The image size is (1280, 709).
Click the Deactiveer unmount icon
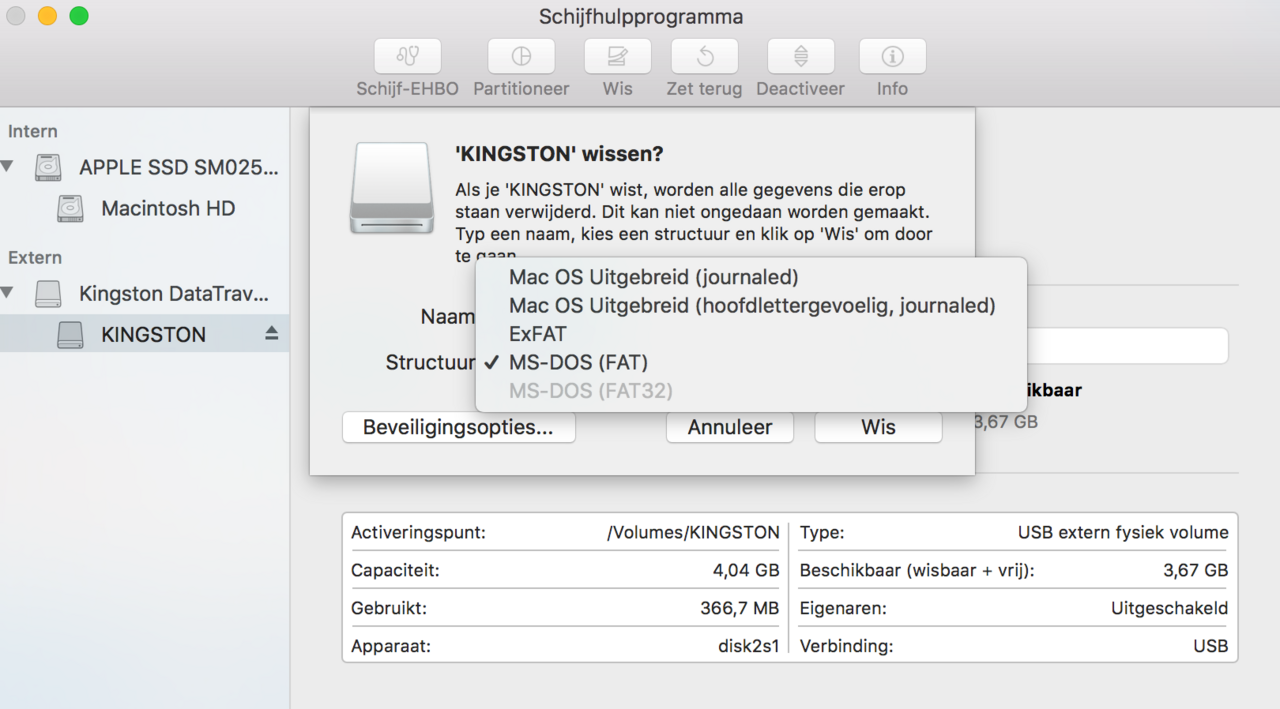800,57
